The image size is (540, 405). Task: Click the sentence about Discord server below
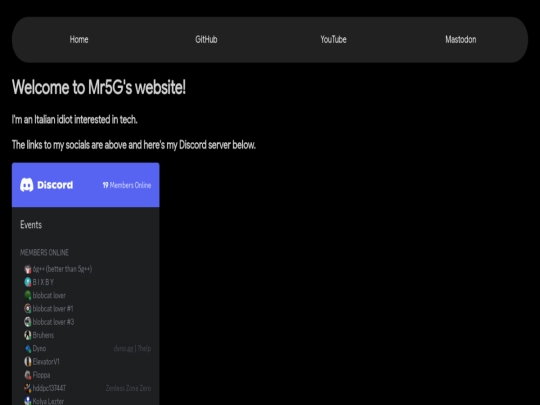134,145
